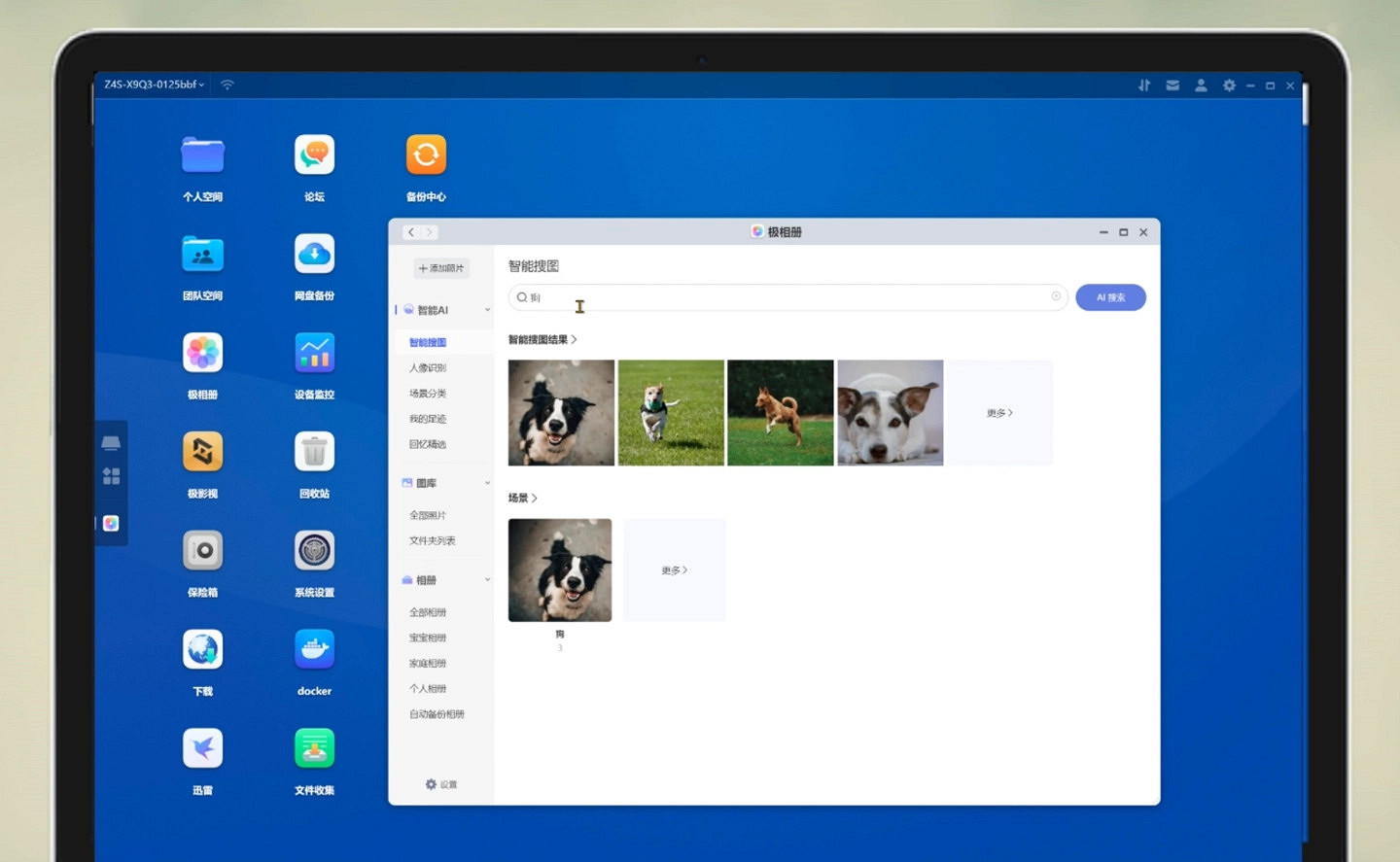Collapse the 智能AI sidebar section
Viewport: 1400px width, 862px height.
487,310
